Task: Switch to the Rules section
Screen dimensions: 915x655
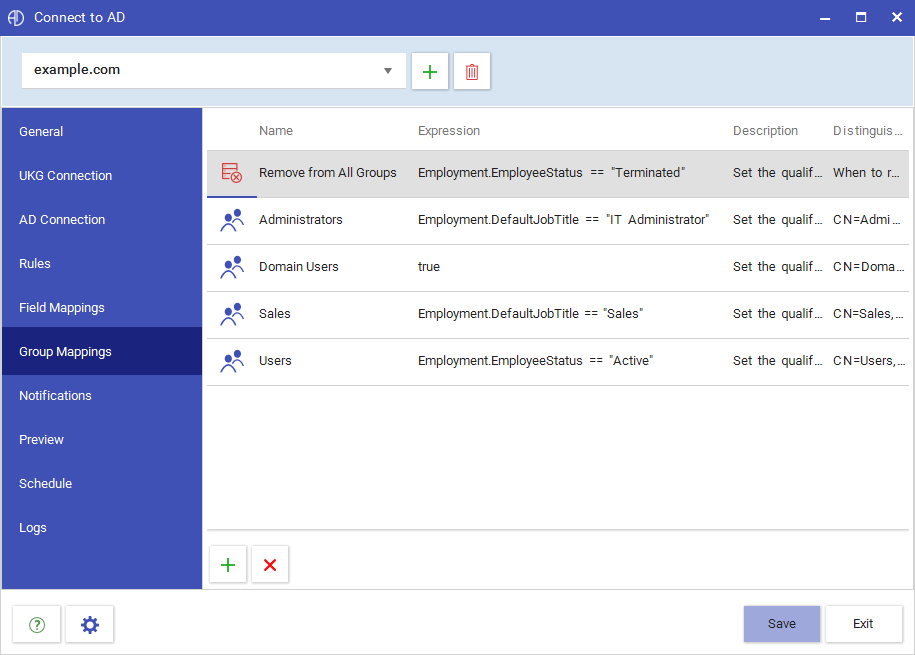Action: pos(102,264)
